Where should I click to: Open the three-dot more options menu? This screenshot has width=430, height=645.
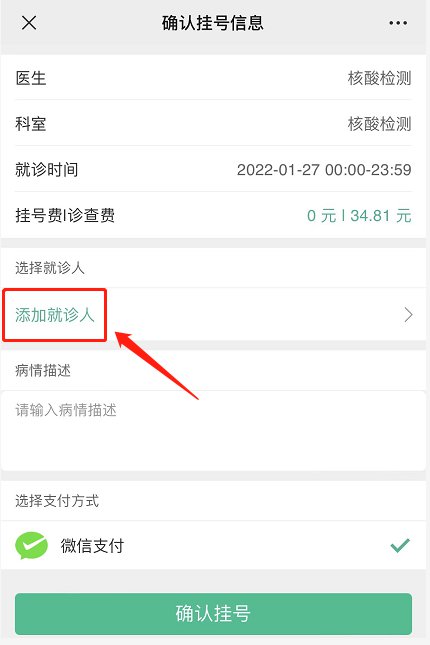398,23
